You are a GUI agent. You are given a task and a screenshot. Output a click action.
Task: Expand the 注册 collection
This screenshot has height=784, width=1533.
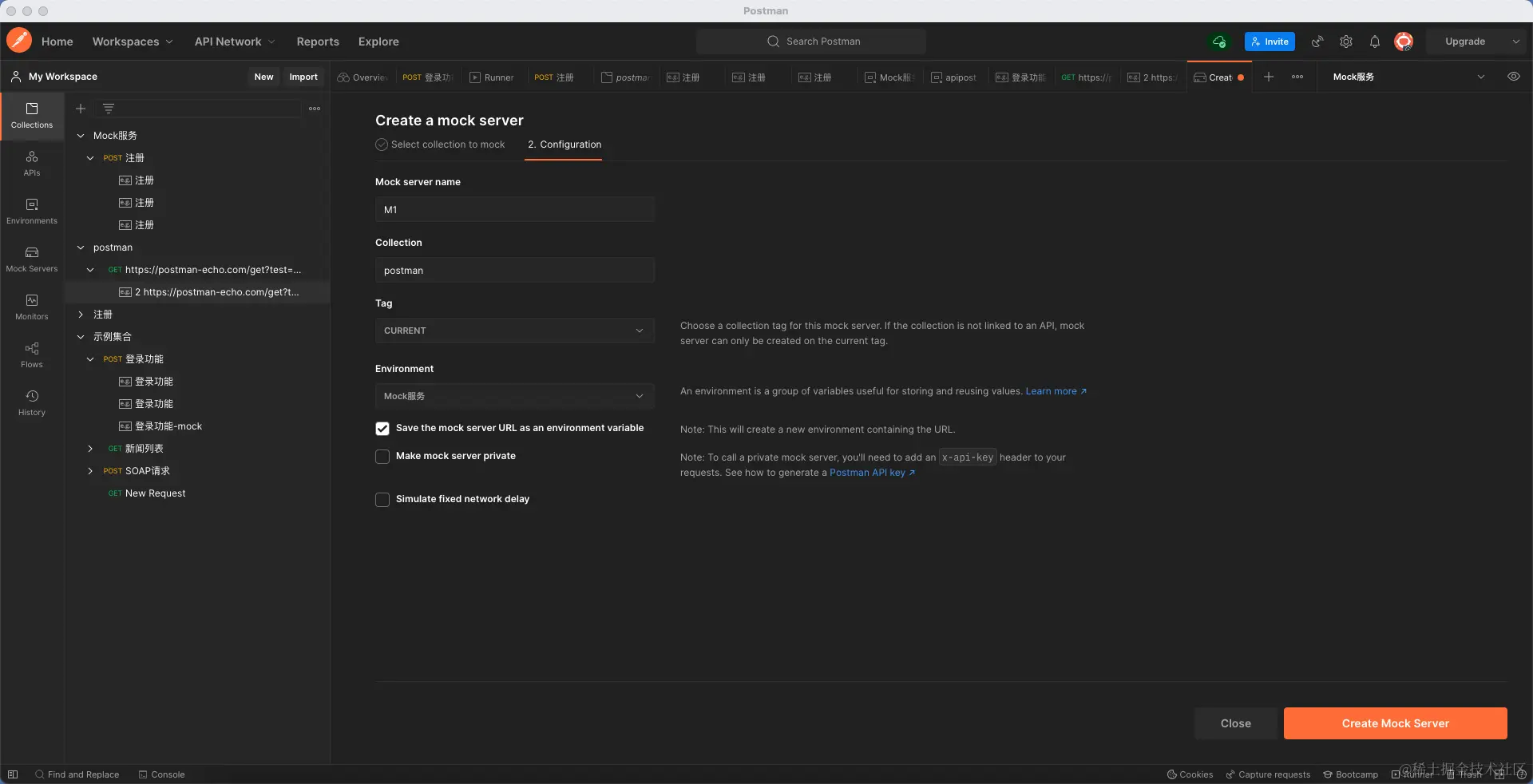(x=81, y=315)
